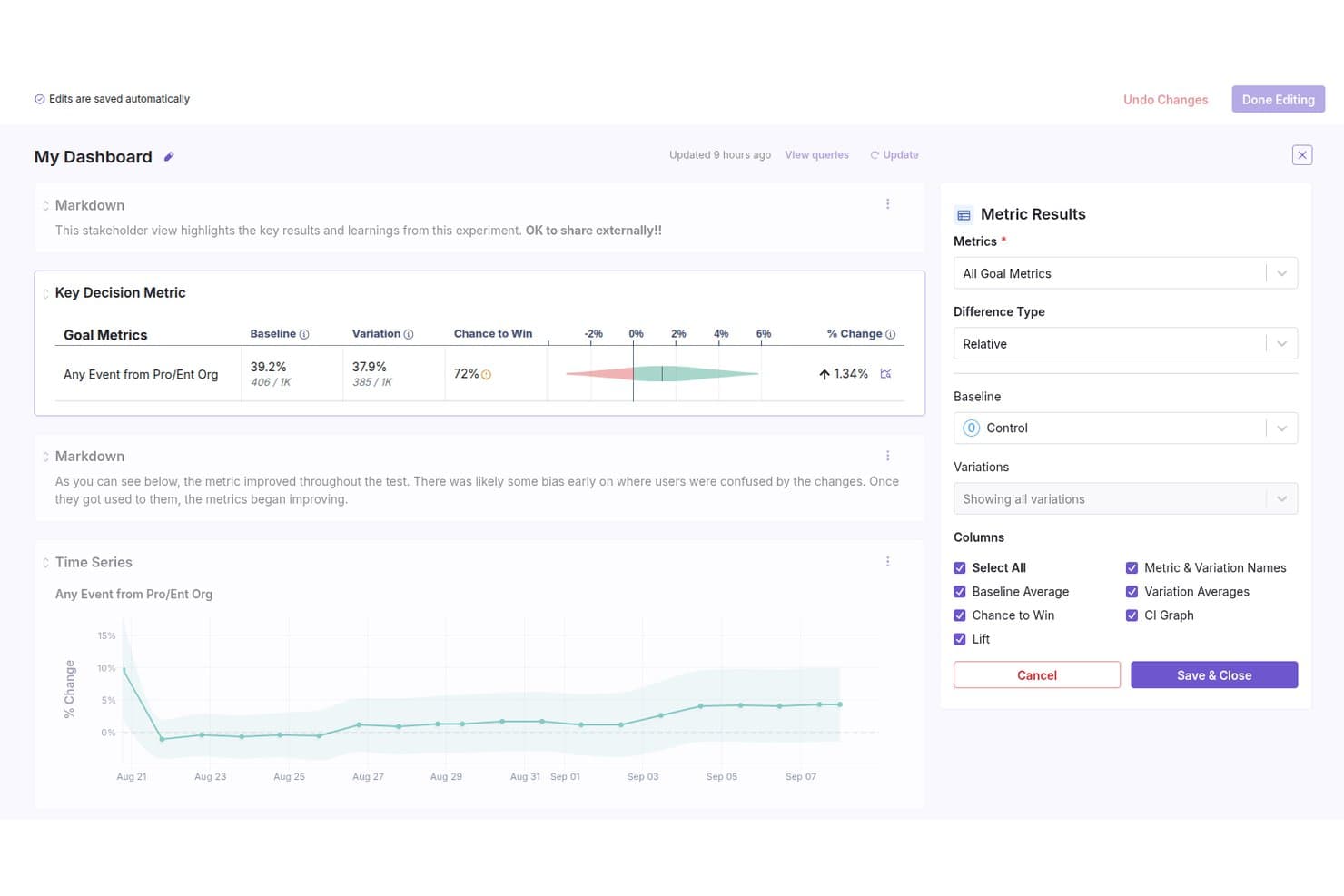Viewport: 1344px width, 896px height.
Task: Click the pencil icon beside My Dashboard
Action: pyautogui.click(x=169, y=157)
